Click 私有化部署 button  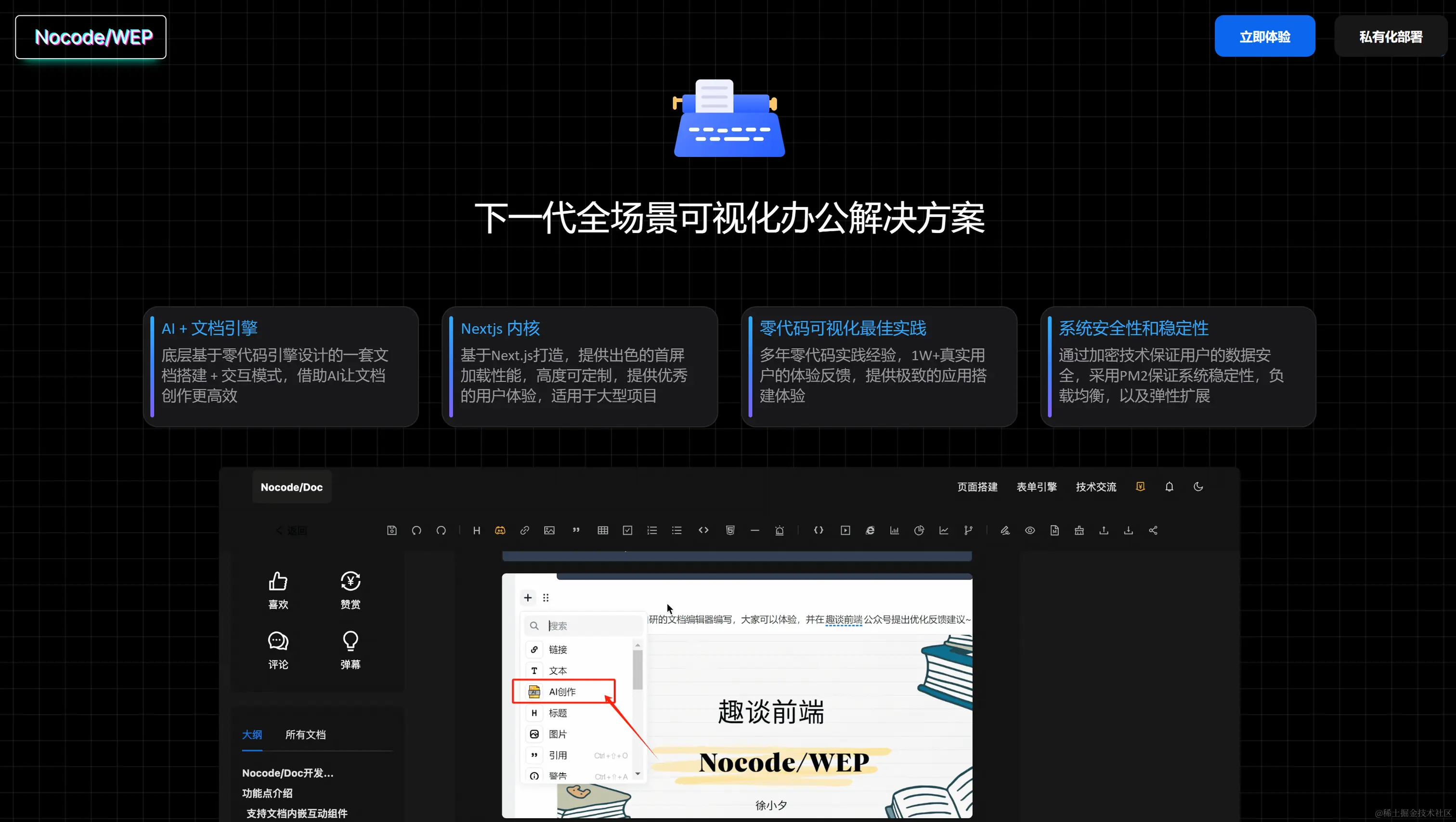tap(1390, 36)
